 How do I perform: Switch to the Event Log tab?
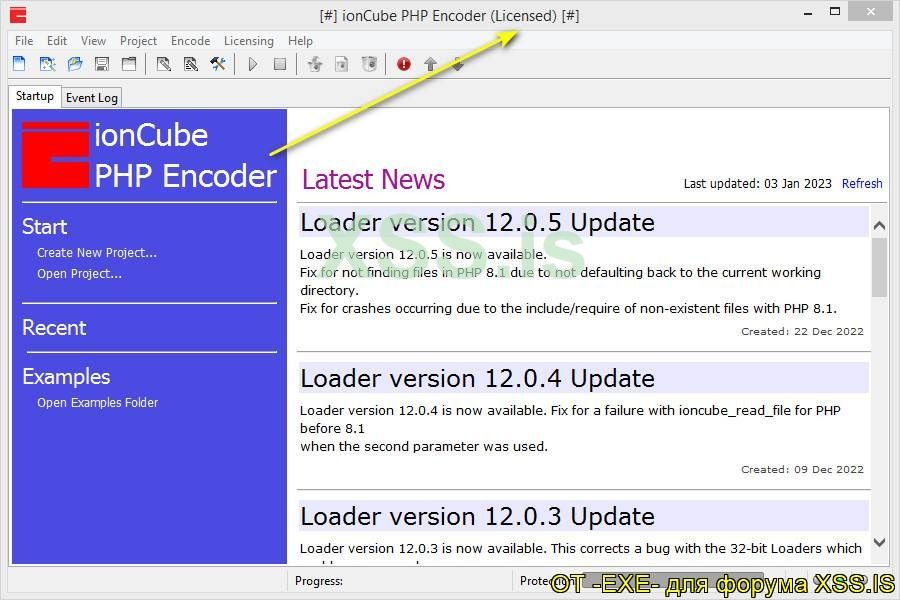92,98
